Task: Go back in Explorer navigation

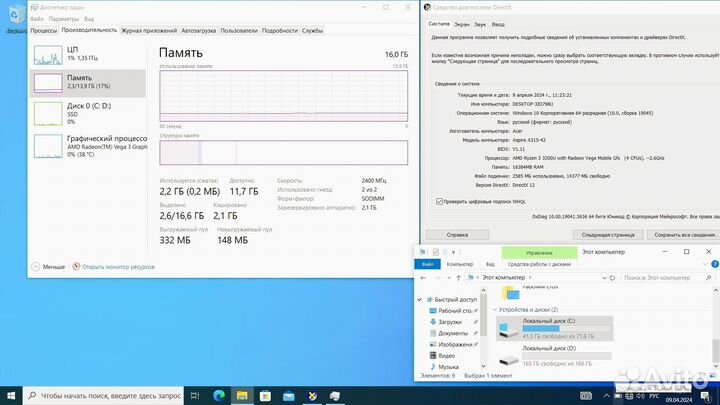Action: [x=423, y=278]
